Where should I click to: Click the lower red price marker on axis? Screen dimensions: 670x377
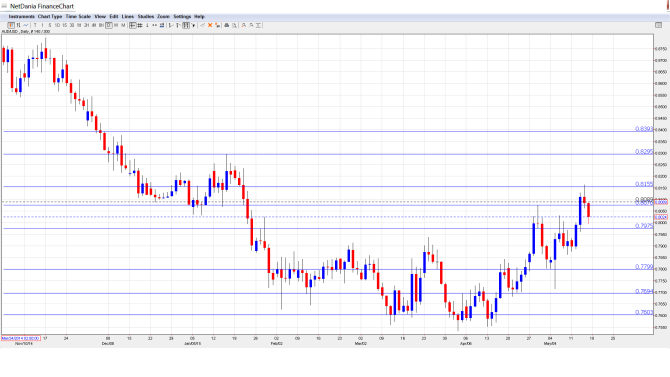coord(661,217)
